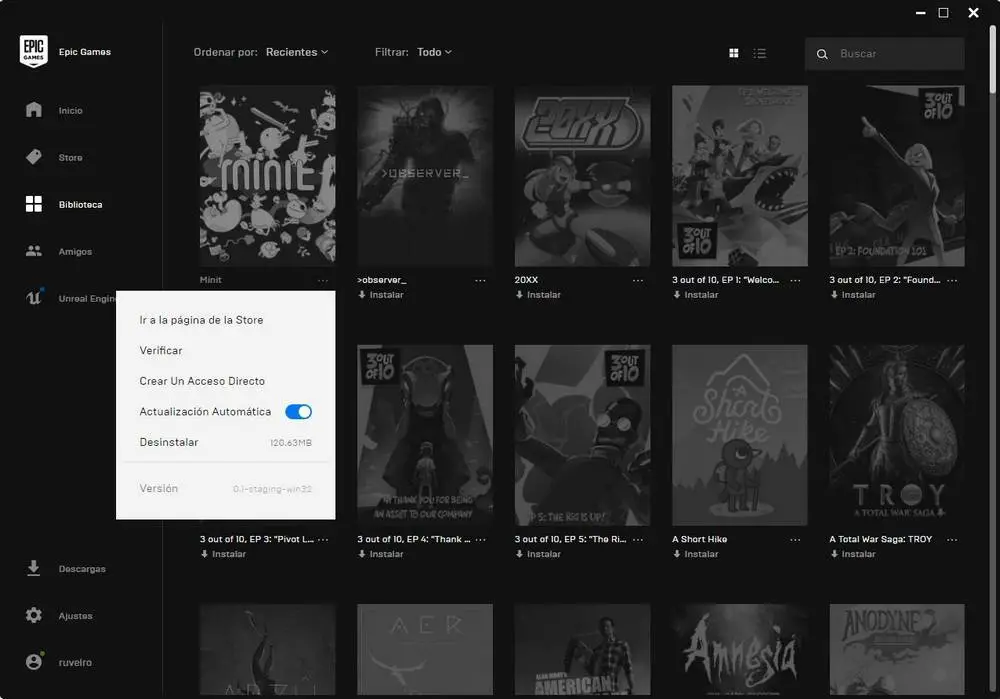This screenshot has width=1000, height=699.
Task: Choose Ir a la página de la Store
Action: point(201,320)
